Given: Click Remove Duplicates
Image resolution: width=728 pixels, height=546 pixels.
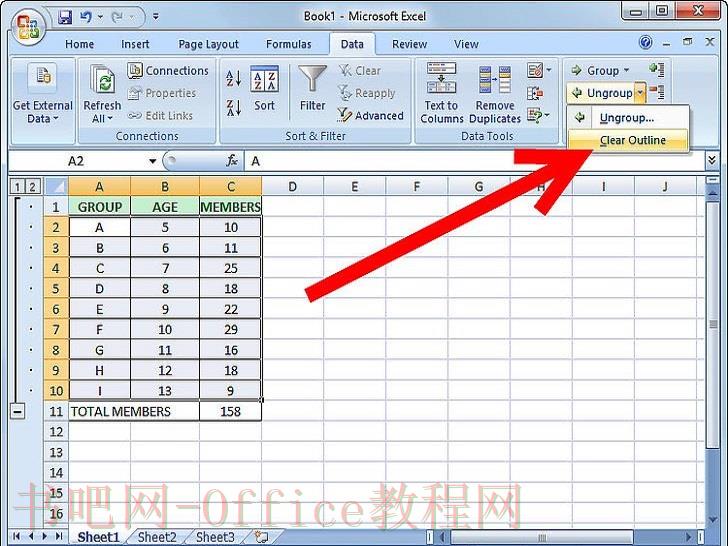Looking at the screenshot, I should pos(495,93).
